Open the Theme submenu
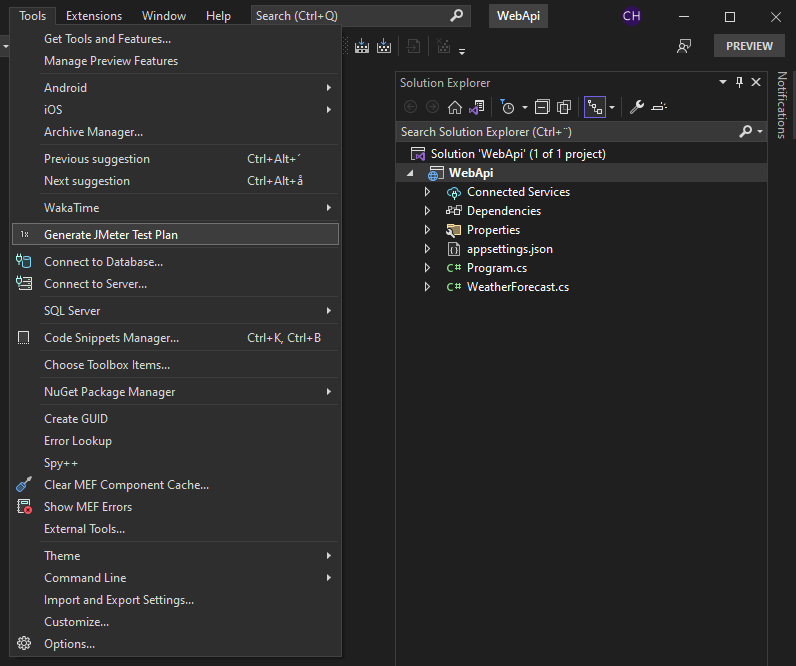The image size is (796, 666). 175,556
